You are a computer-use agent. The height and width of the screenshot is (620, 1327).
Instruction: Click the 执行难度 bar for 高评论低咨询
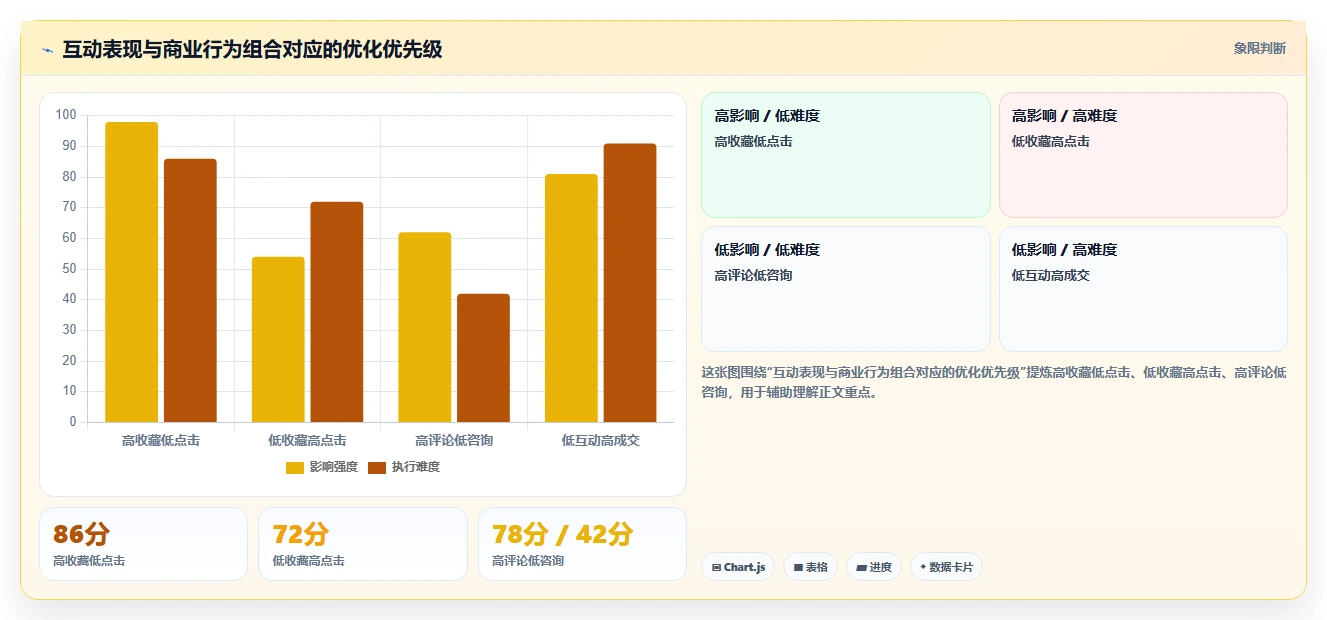(483, 358)
